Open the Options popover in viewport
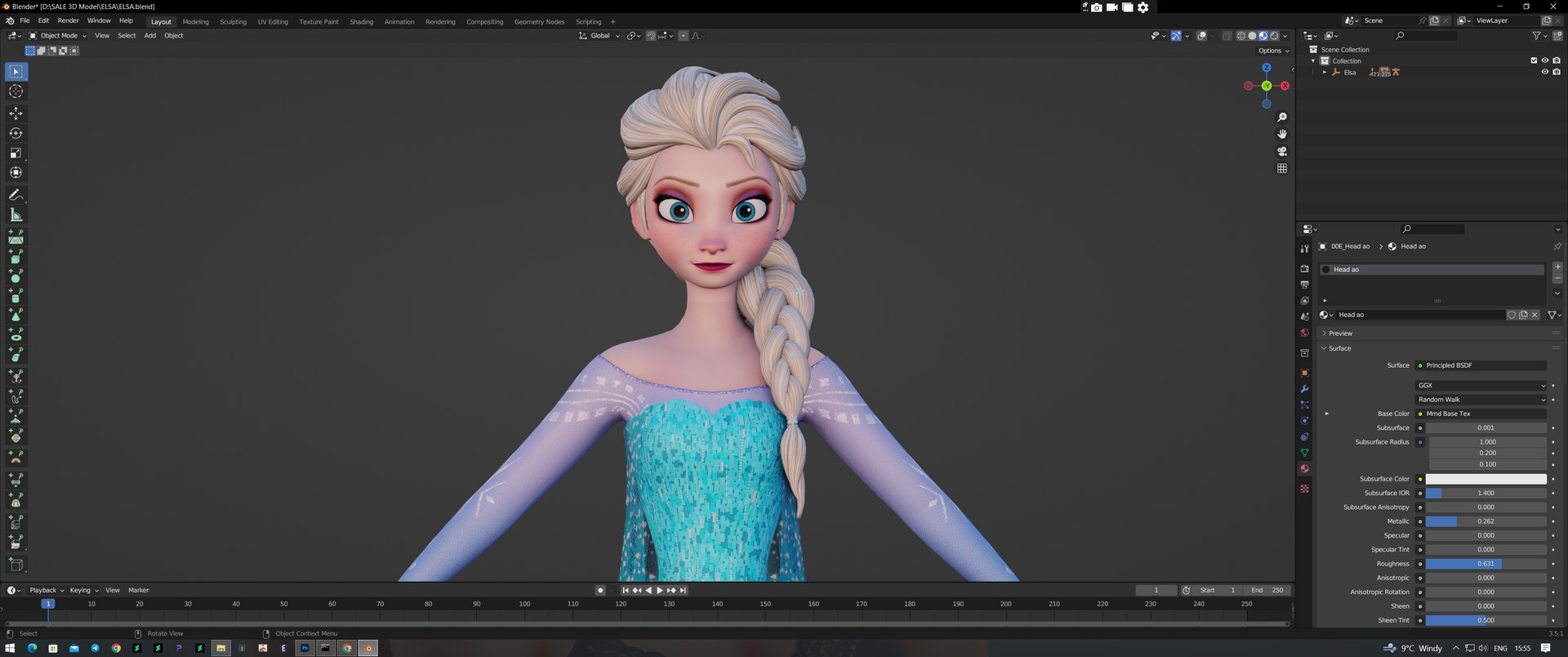The image size is (1568, 657). [1273, 51]
